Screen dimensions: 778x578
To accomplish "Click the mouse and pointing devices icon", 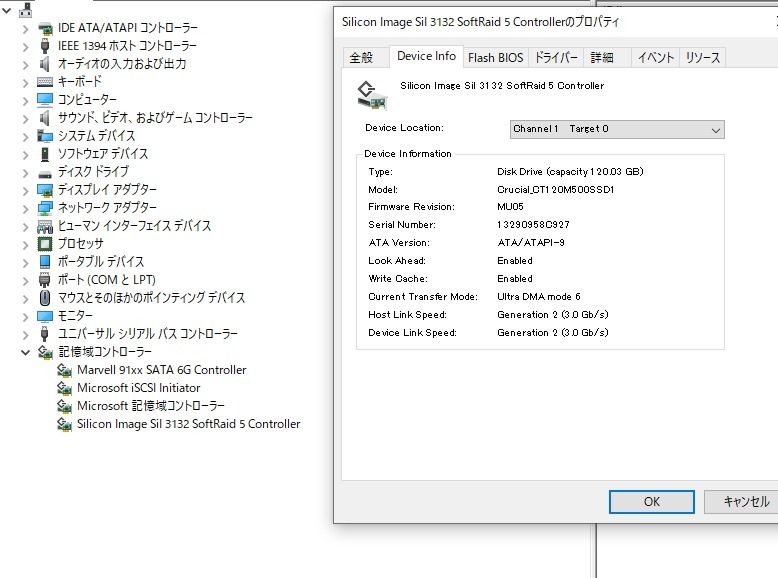I will click(45, 298).
